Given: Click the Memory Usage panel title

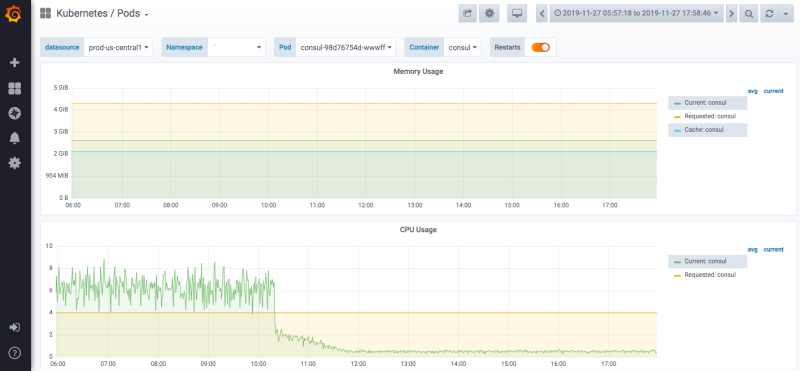Looking at the screenshot, I should (x=418, y=71).
